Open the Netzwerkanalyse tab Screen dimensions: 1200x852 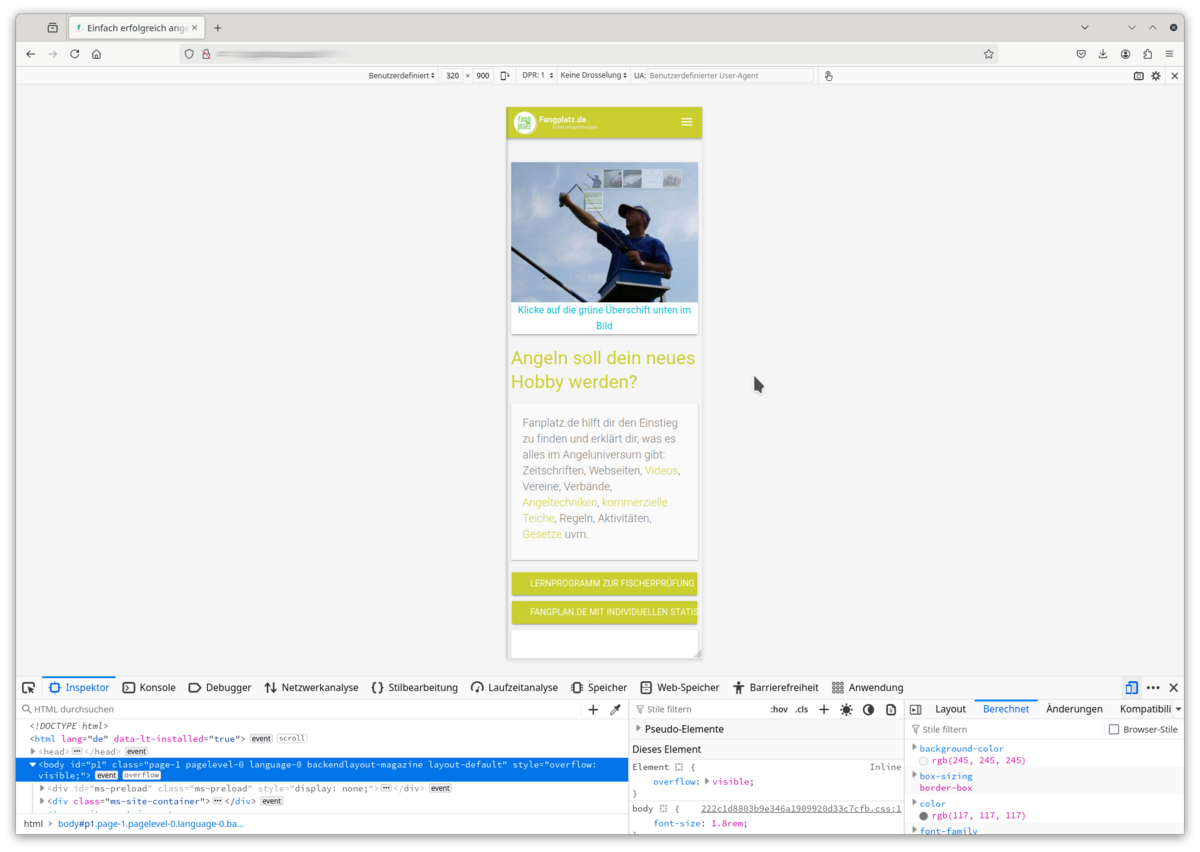pyautogui.click(x=311, y=688)
